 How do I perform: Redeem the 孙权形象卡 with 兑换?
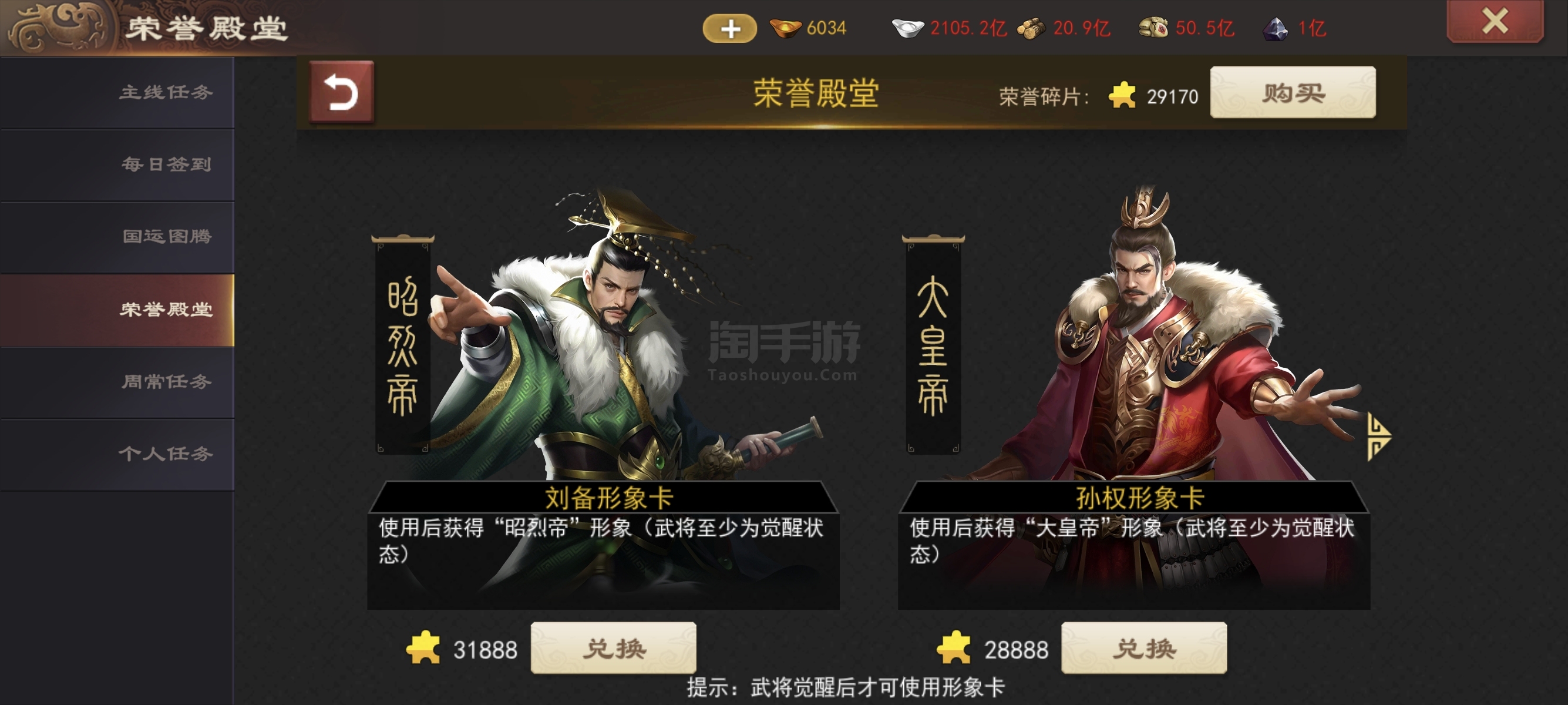[x=1144, y=648]
